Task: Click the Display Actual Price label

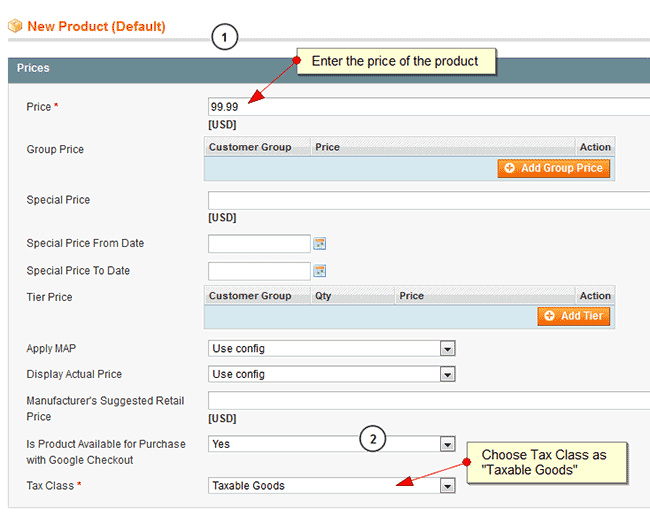Action: coord(74,374)
